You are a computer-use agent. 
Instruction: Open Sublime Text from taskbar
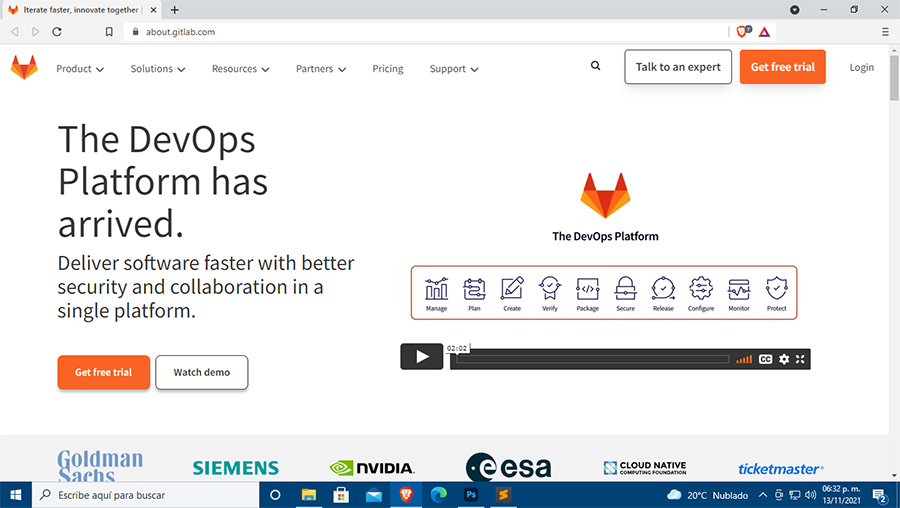pyautogui.click(x=503, y=495)
